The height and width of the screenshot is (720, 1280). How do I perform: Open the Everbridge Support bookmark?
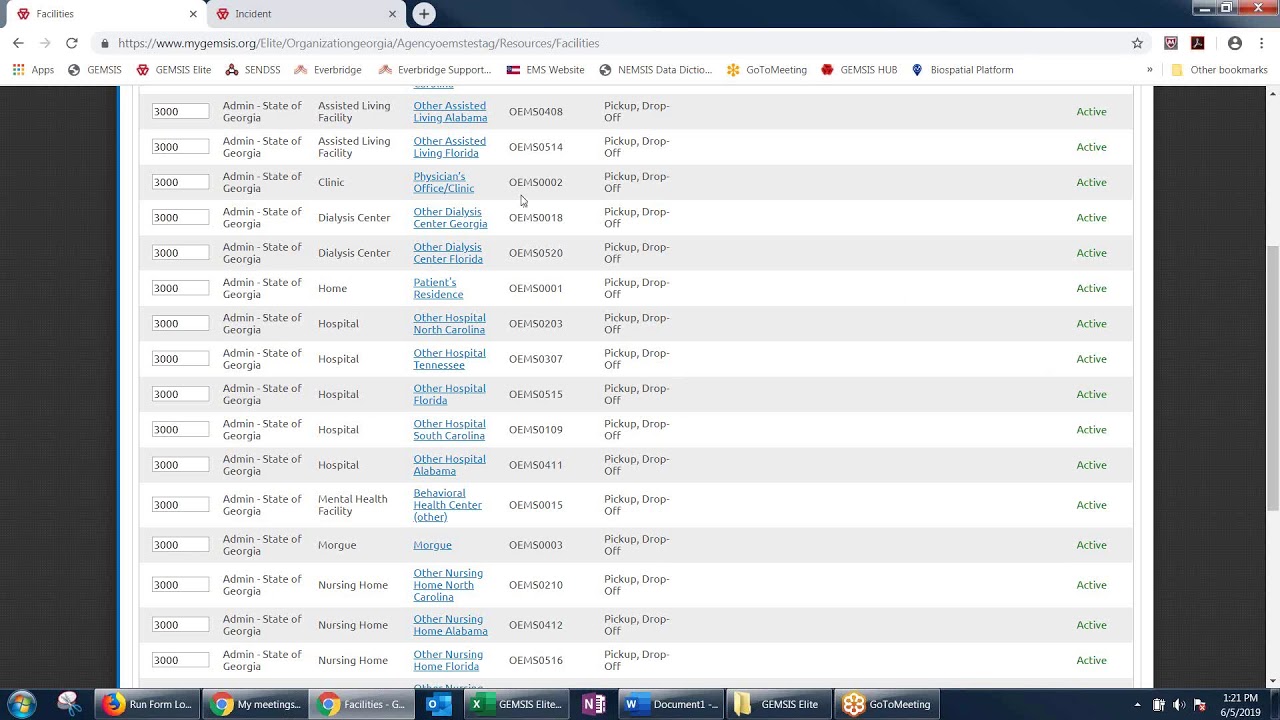435,70
